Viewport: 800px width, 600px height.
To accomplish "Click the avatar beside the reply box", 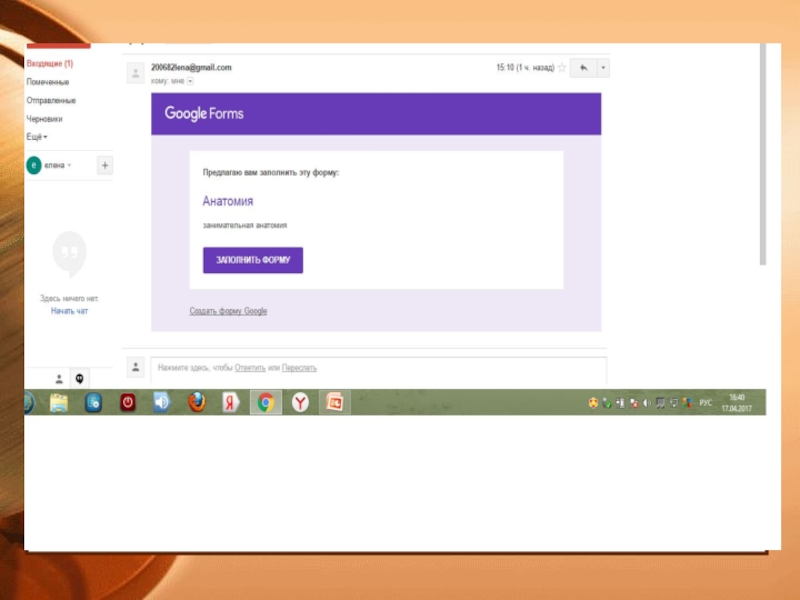I will (136, 367).
